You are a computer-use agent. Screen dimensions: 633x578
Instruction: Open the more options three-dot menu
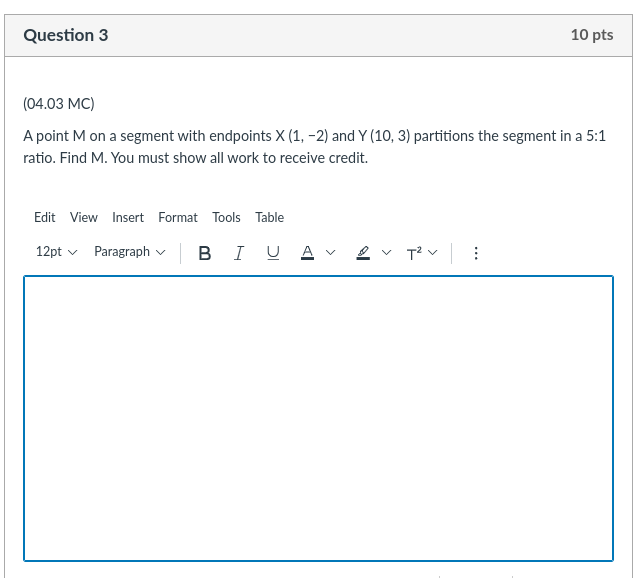pyautogui.click(x=476, y=253)
